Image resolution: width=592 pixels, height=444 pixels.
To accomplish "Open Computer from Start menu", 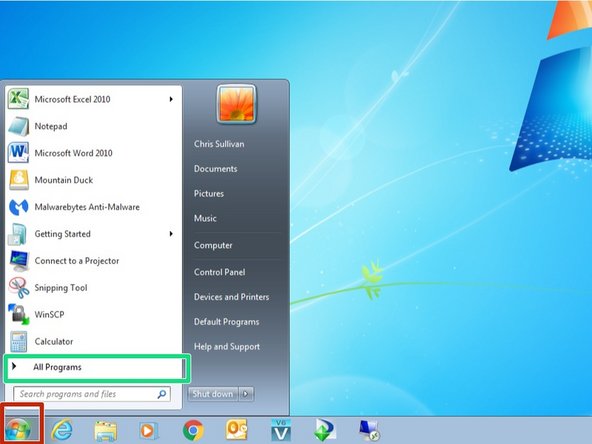I will [x=213, y=245].
